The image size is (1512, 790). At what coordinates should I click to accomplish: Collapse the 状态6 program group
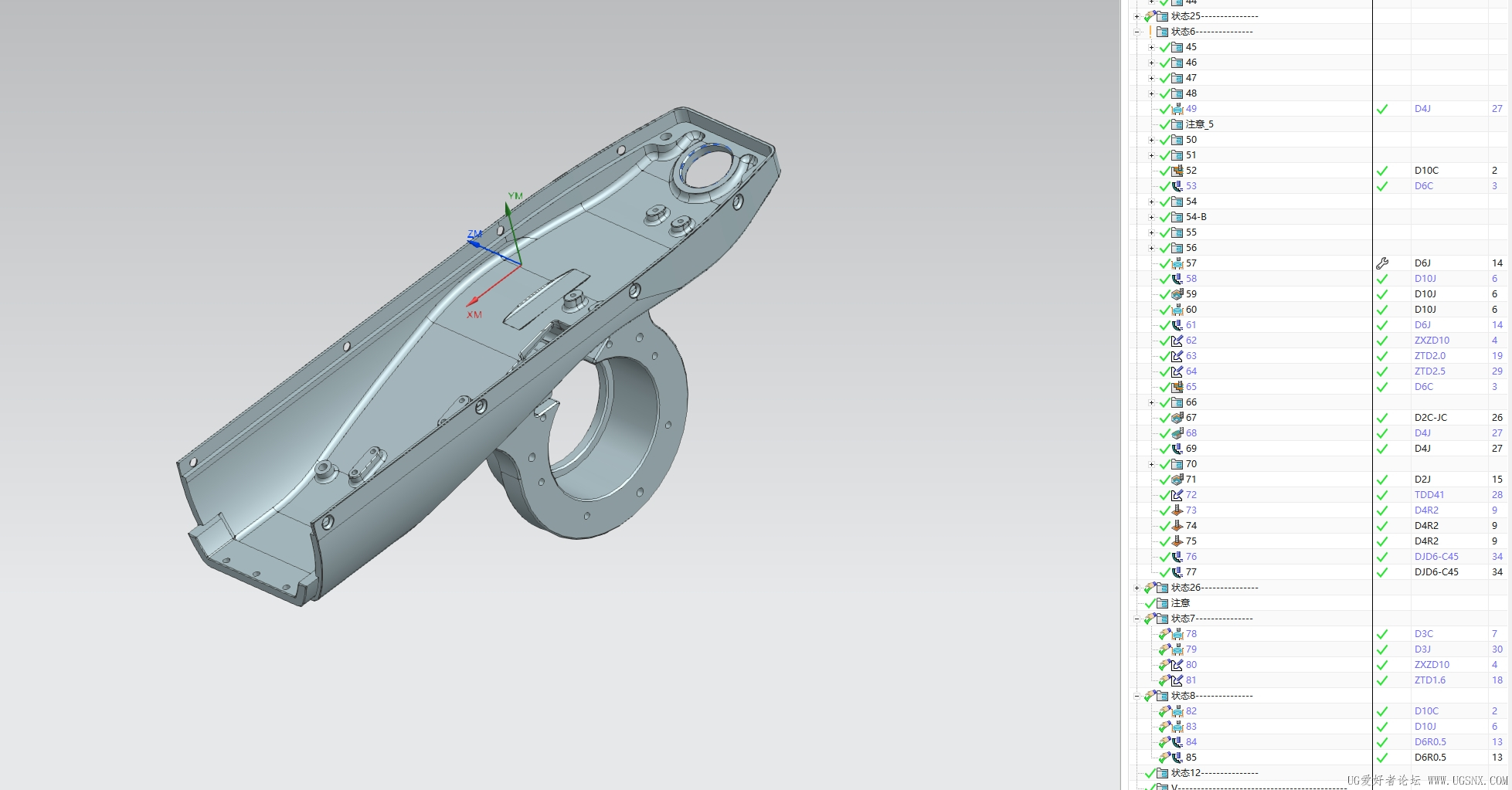1137,32
